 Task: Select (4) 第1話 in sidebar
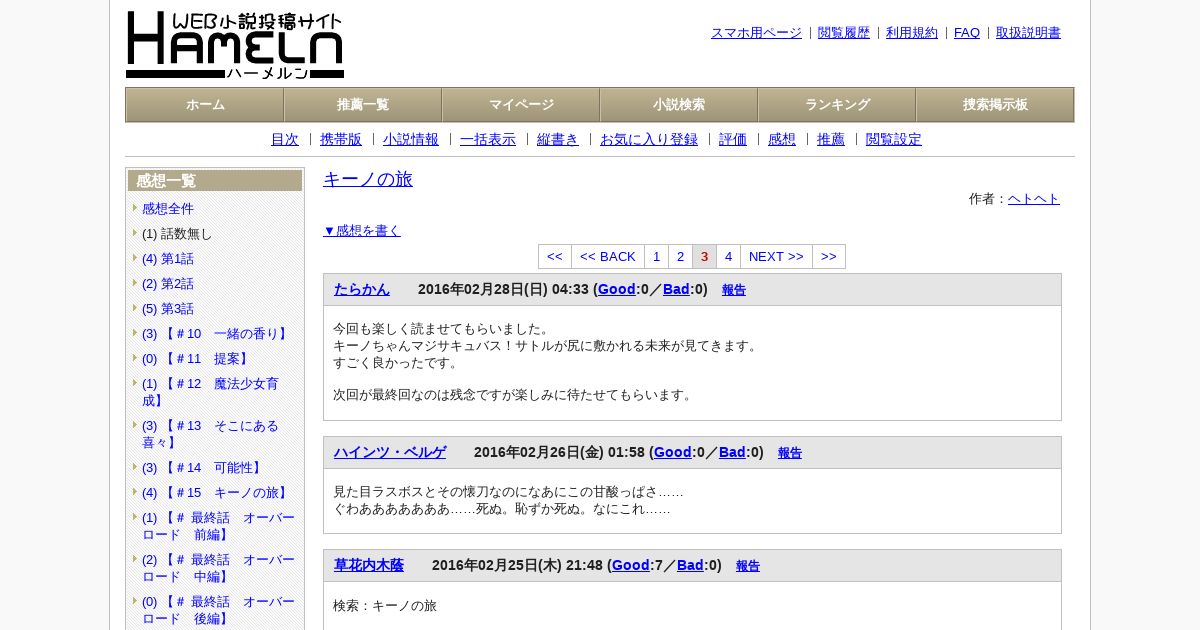coord(168,259)
